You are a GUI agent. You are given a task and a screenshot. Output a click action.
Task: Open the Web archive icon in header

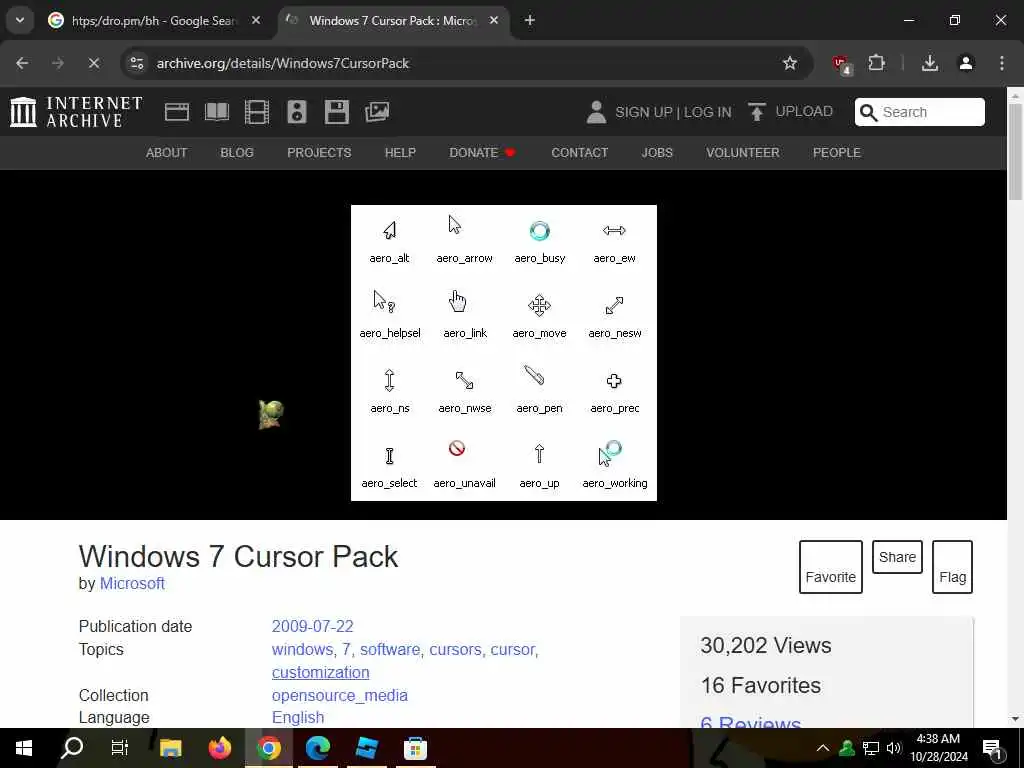[x=176, y=112]
